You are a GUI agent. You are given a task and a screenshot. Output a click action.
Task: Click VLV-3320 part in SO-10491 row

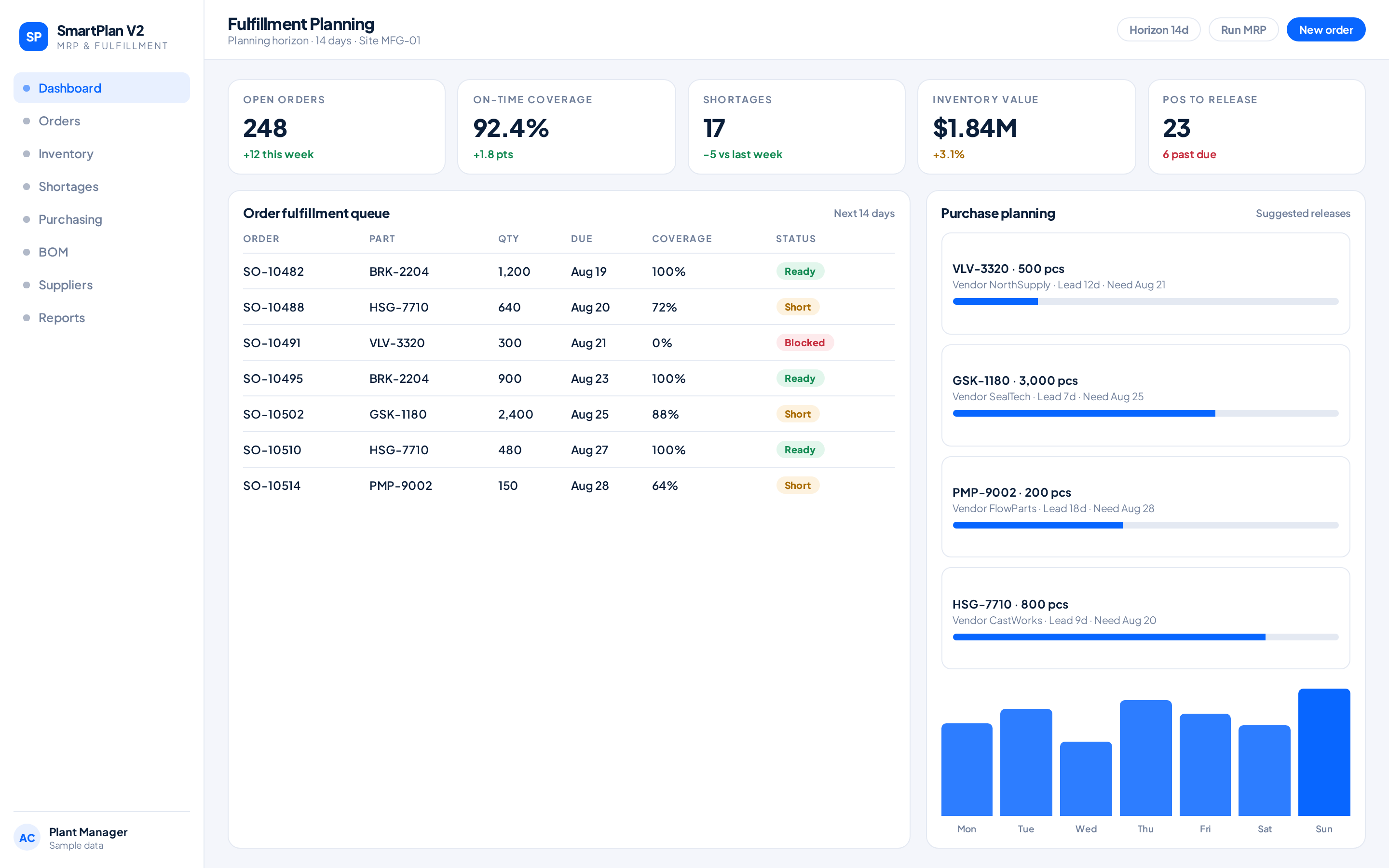click(396, 343)
